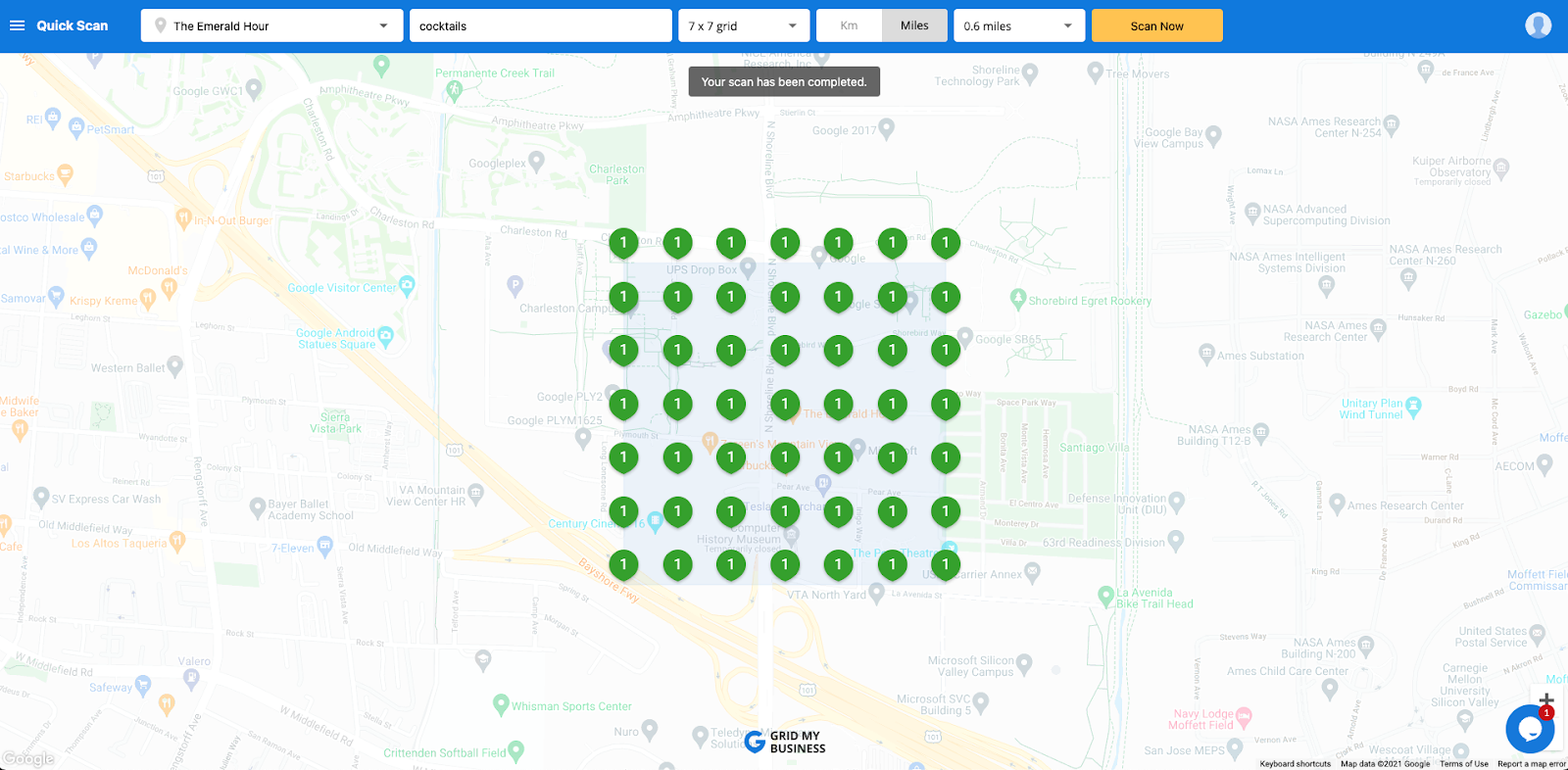Click the Unitary Plan Wind Tunnel marker
The height and width of the screenshot is (770, 1568).
coord(1413,407)
